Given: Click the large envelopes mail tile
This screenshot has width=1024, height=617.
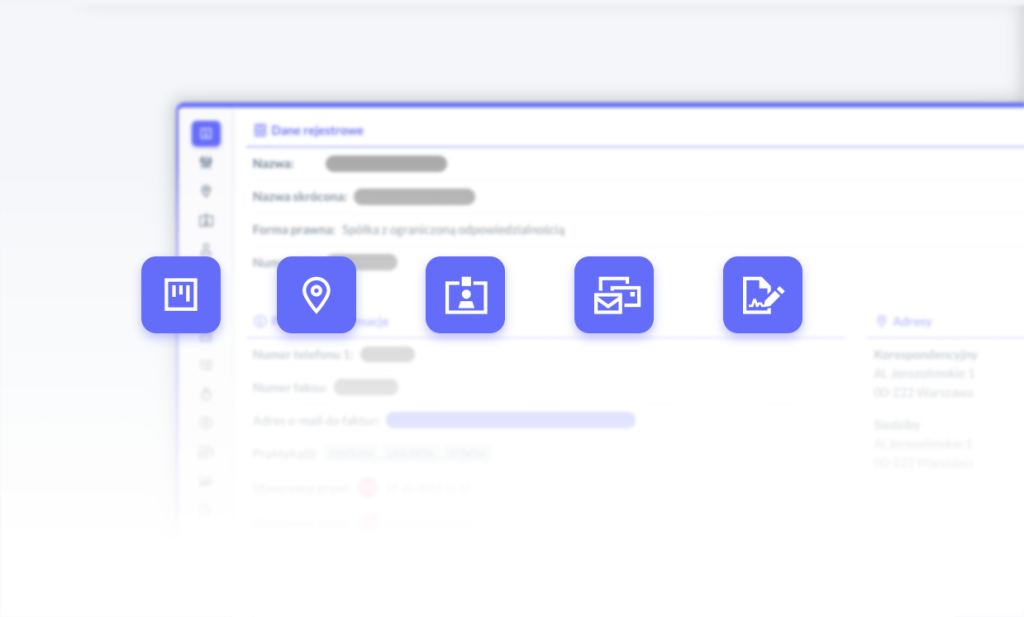Looking at the screenshot, I should pos(614,294).
